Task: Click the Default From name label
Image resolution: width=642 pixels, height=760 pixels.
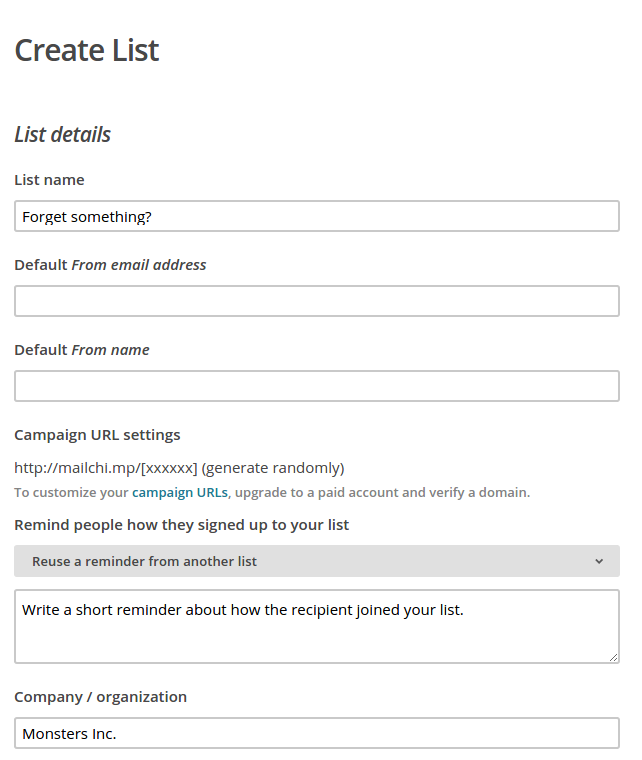Action: pyautogui.click(x=82, y=349)
